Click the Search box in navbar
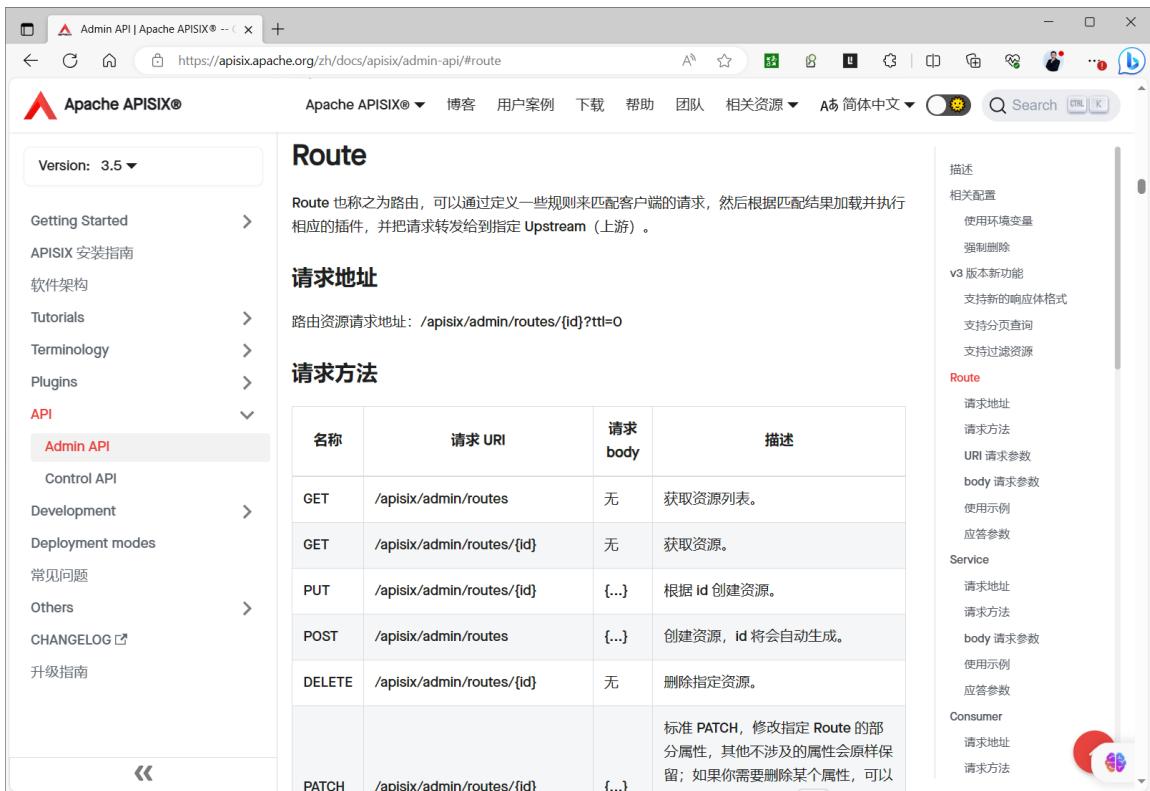 pos(1050,105)
